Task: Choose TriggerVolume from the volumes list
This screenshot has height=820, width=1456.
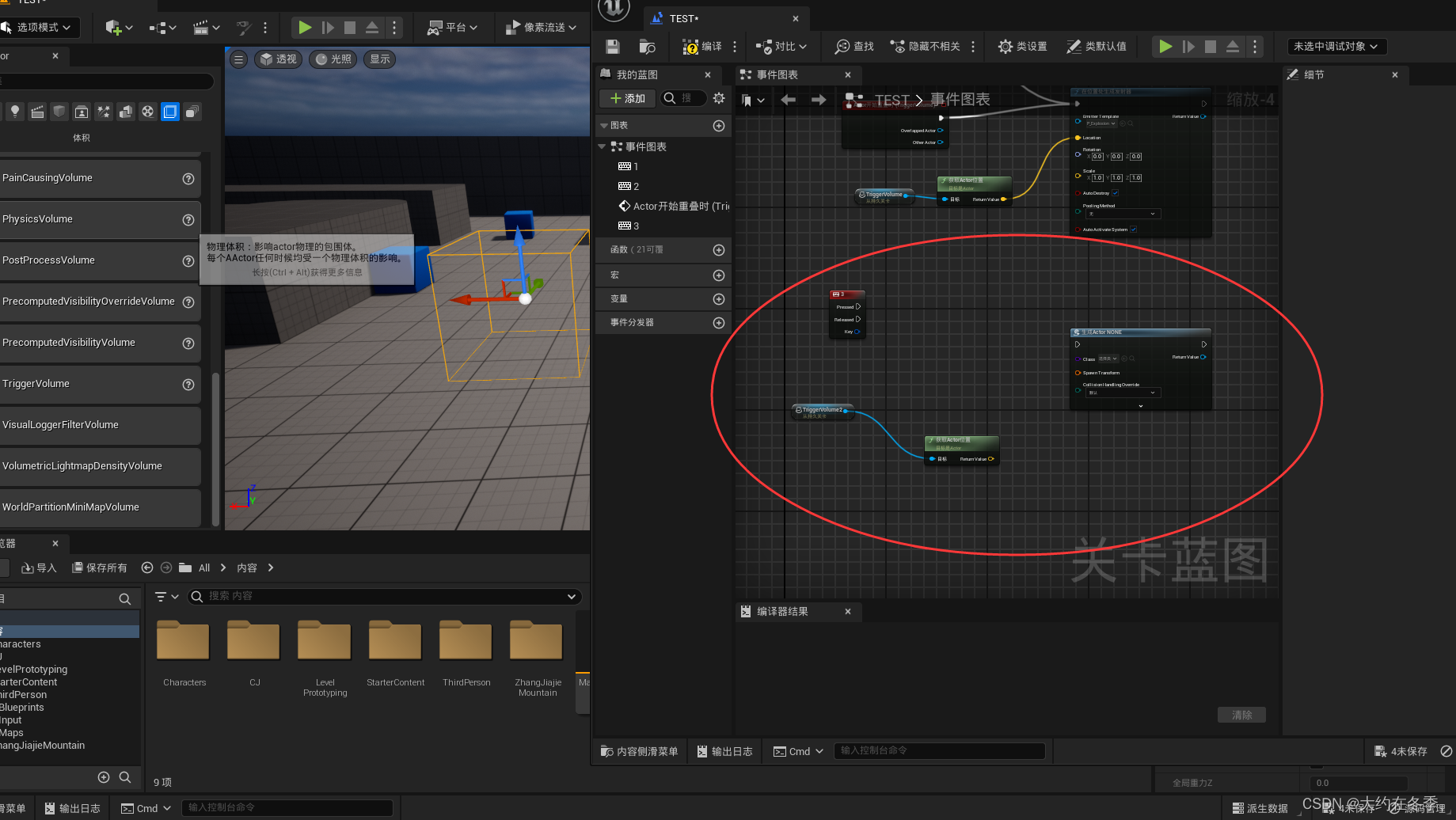Action: 99,384
